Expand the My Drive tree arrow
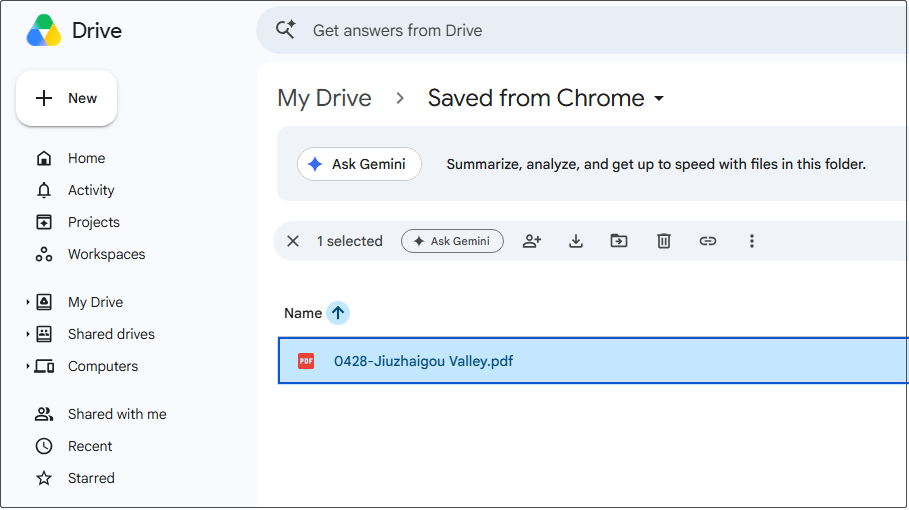The image size is (909, 510). (x=27, y=302)
